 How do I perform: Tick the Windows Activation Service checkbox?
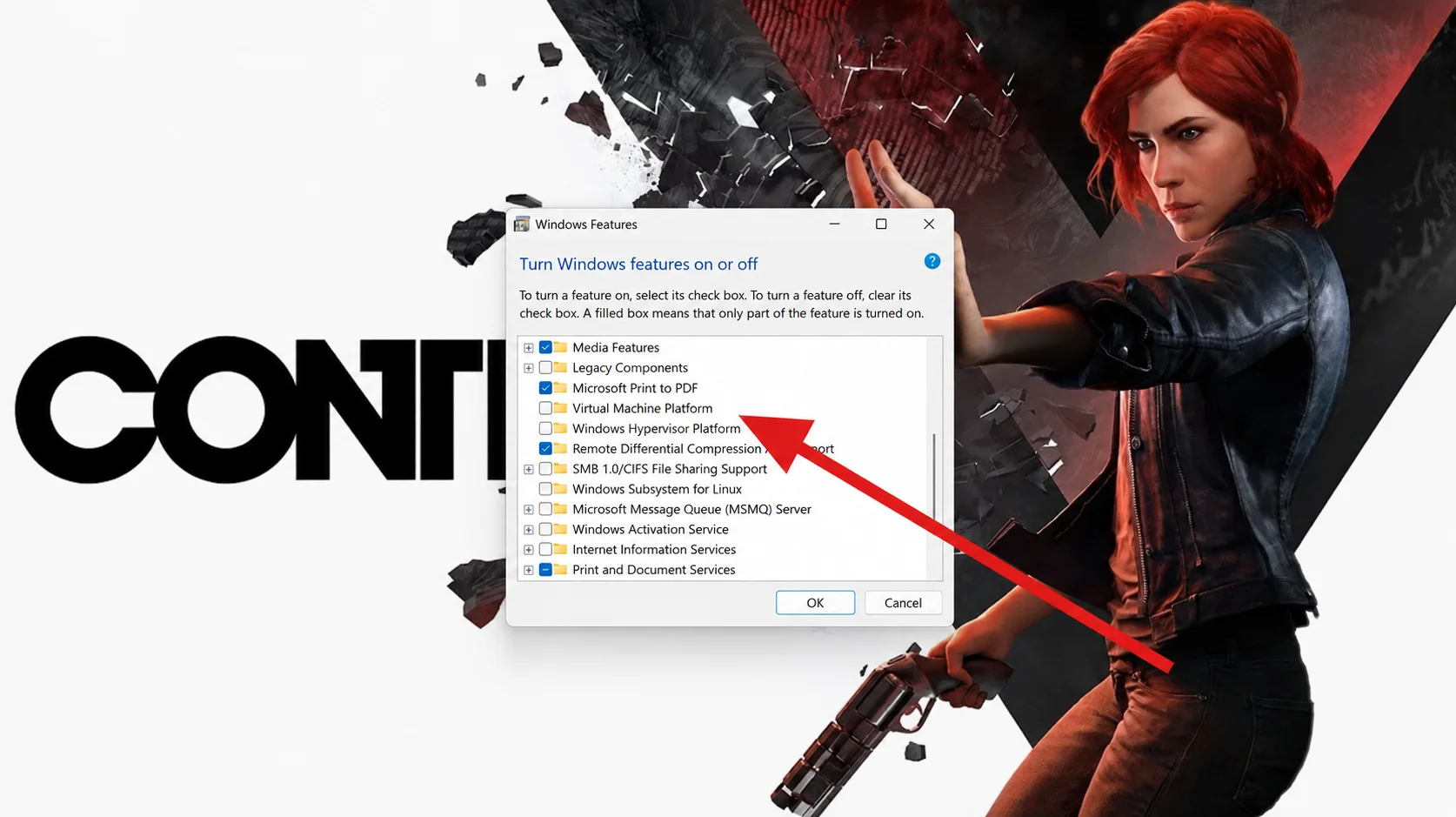[545, 529]
